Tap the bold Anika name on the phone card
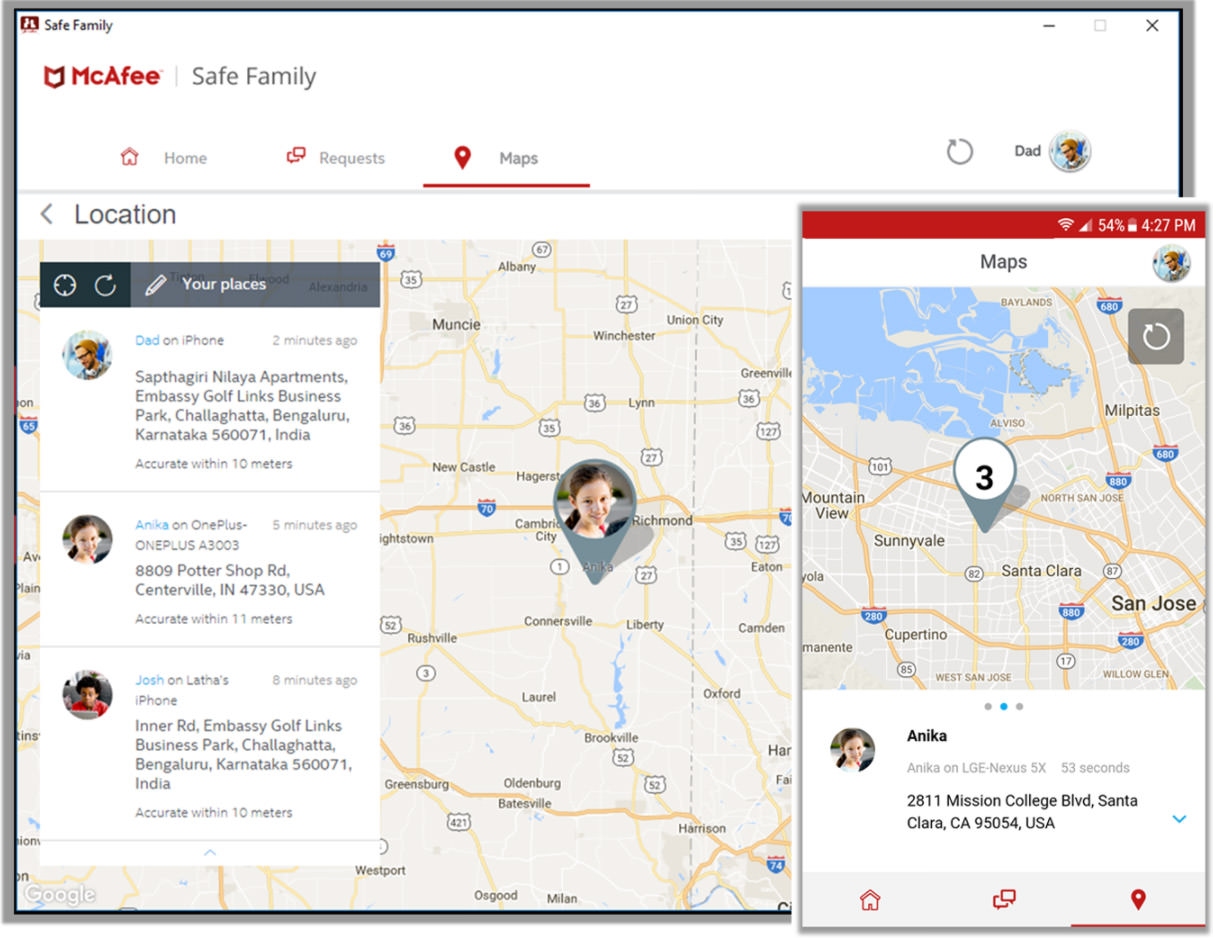This screenshot has height=938, width=1213. coord(927,736)
